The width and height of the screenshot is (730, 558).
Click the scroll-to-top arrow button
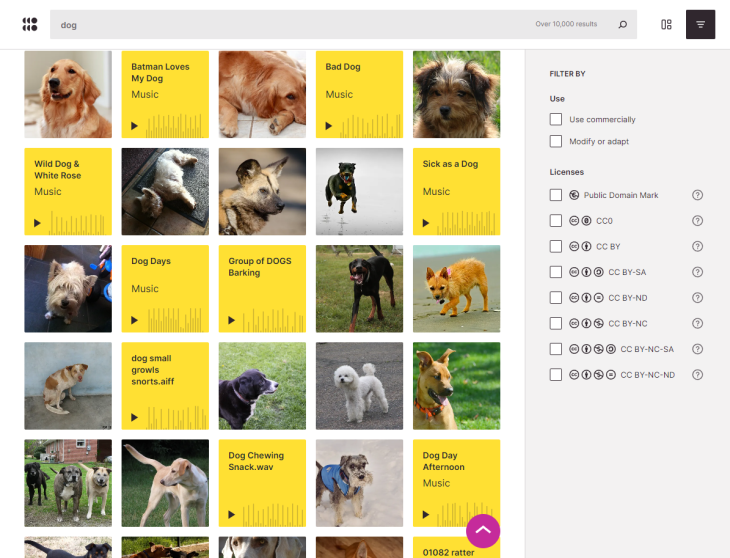(483, 531)
